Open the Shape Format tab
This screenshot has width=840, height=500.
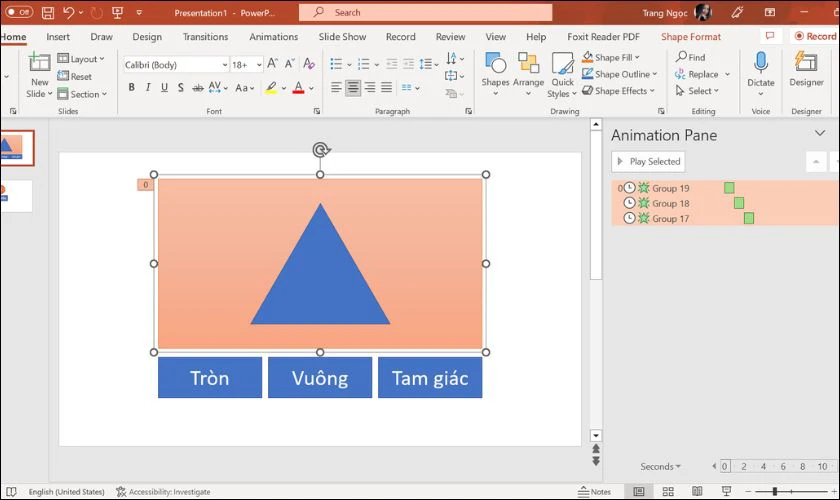(691, 36)
